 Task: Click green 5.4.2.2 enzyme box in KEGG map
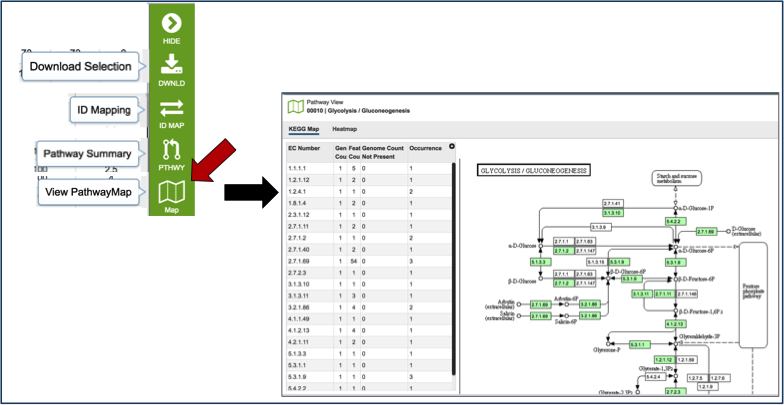[x=674, y=220]
